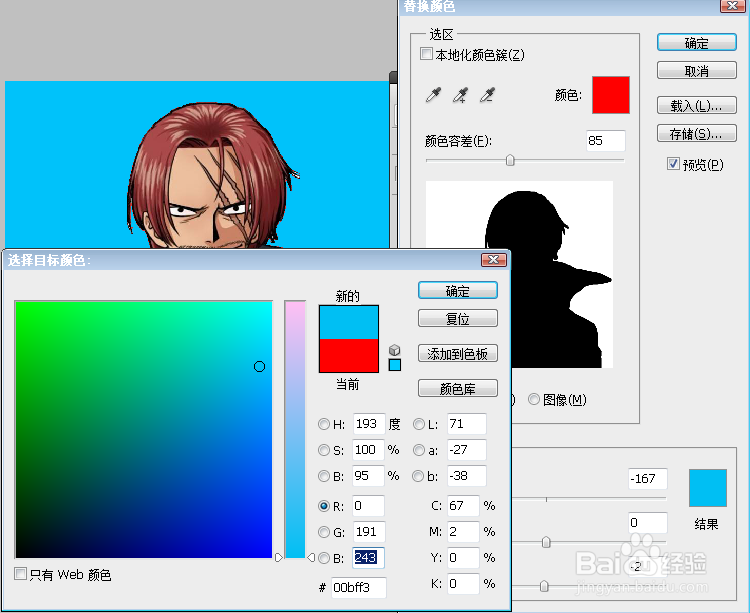Click 复位 reset button

[x=458, y=318]
